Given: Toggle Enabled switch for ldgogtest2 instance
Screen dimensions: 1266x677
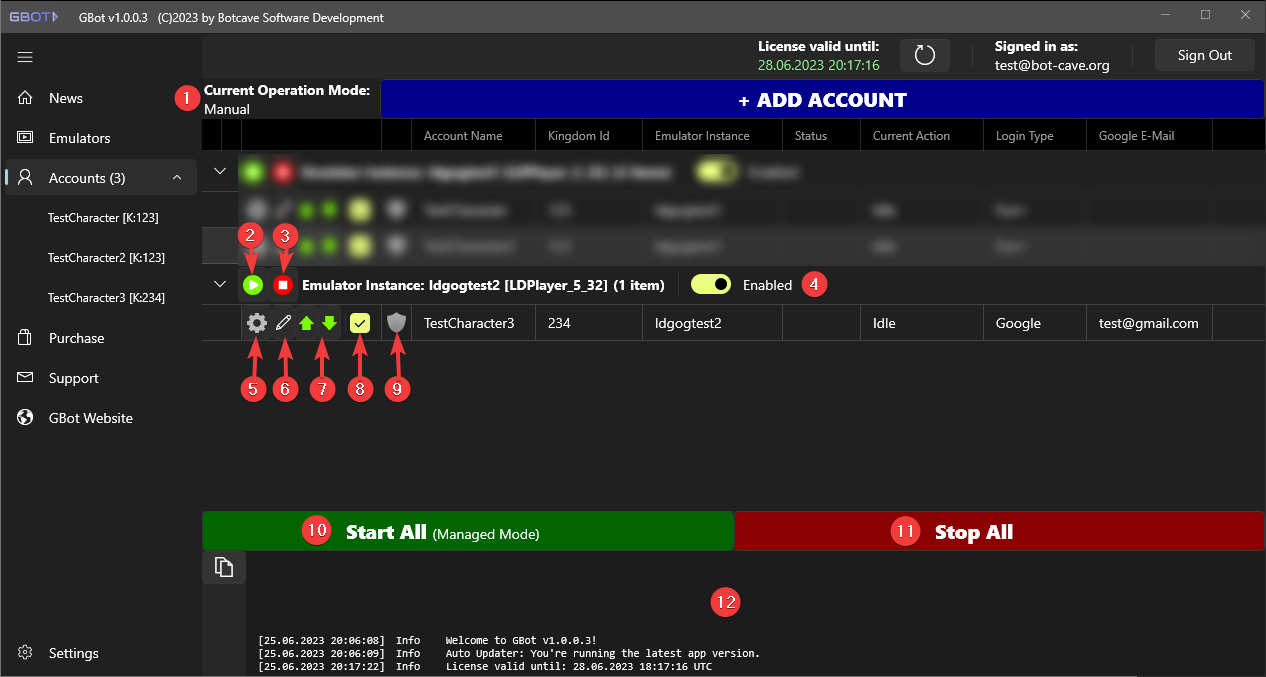Looking at the screenshot, I should tap(710, 285).
